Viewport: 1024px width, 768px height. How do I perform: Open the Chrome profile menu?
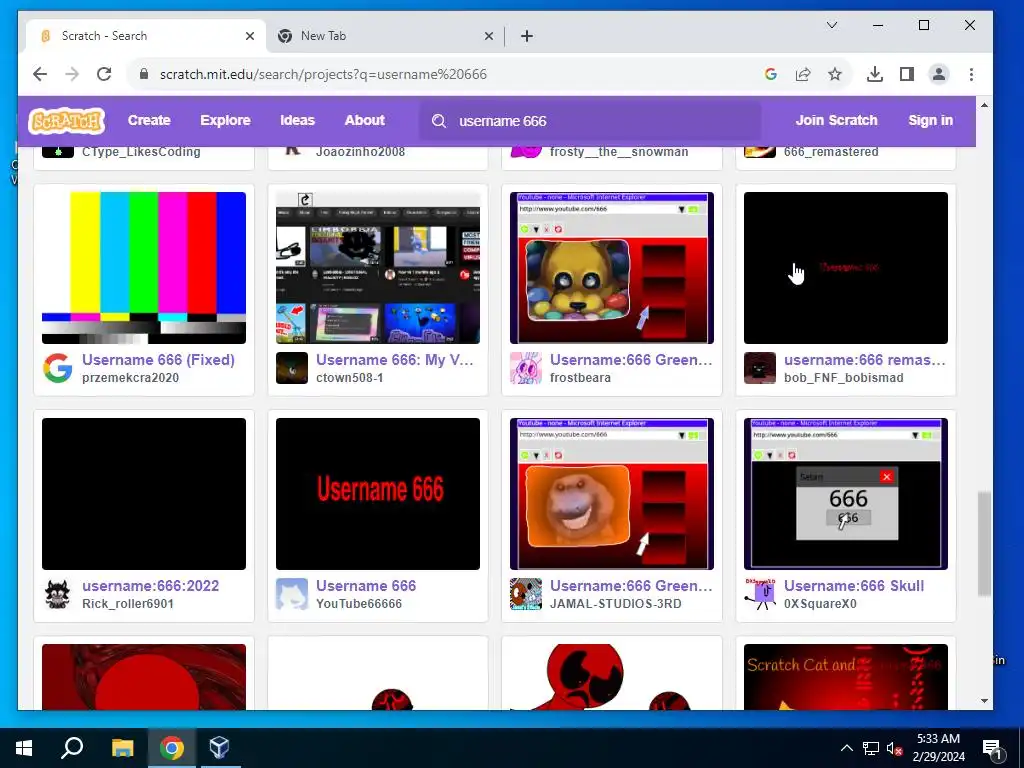pos(938,74)
